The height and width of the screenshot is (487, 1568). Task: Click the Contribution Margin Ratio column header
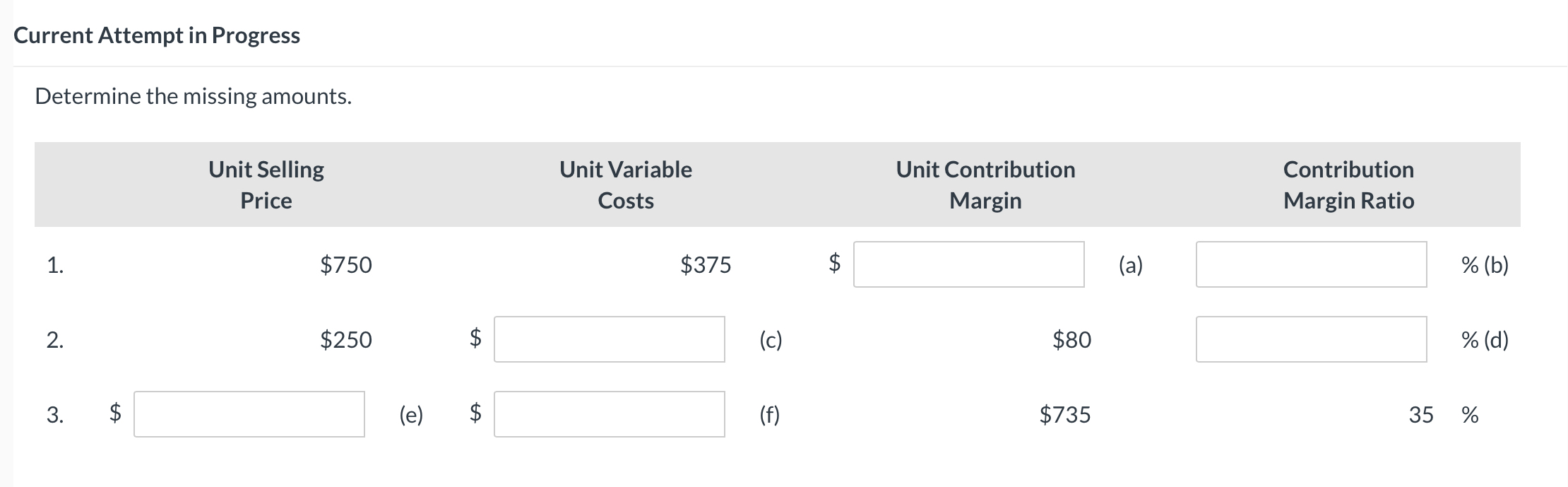point(1348,184)
